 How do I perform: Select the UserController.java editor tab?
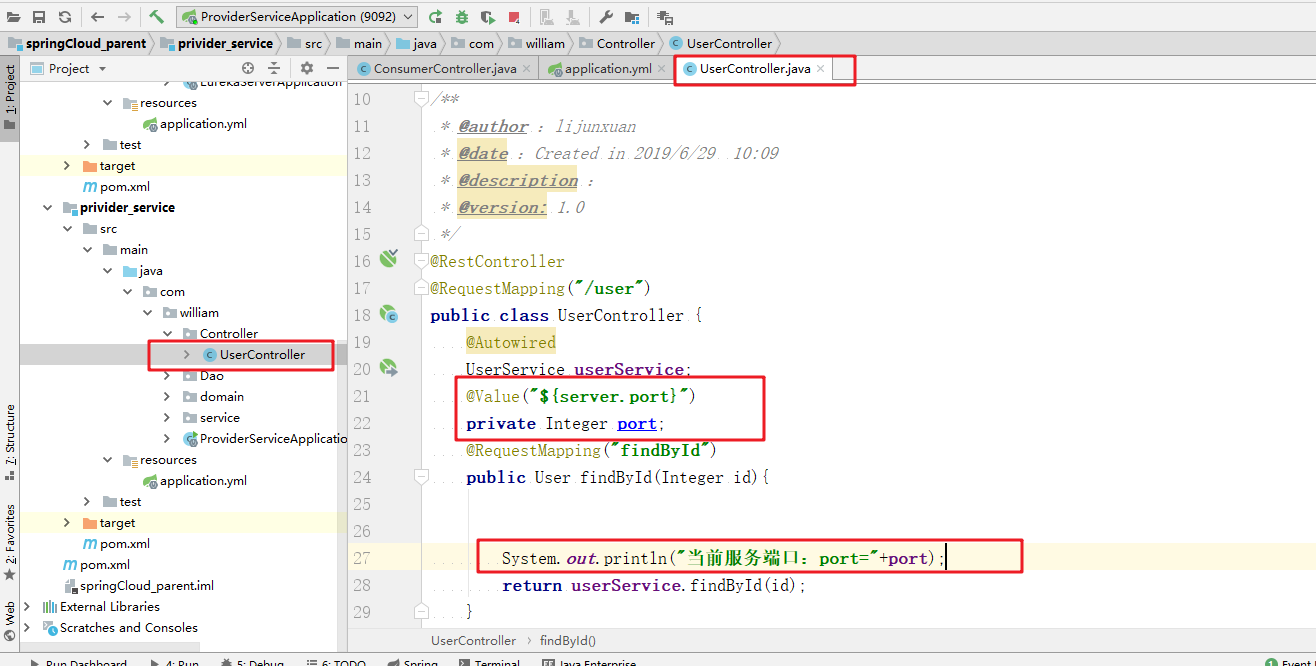click(754, 68)
